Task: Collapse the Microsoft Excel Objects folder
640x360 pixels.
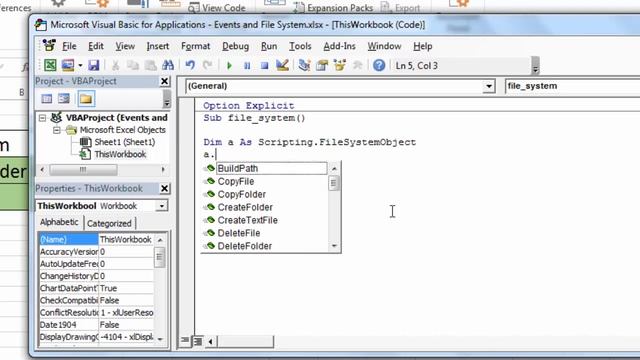Action: (x=57, y=130)
